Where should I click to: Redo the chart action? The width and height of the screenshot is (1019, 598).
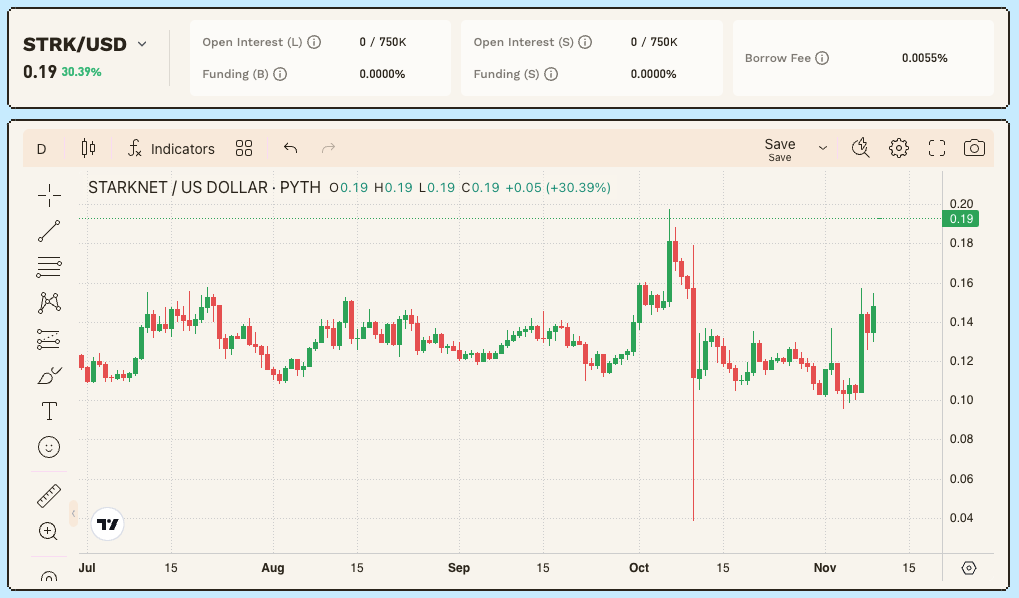tap(328, 148)
